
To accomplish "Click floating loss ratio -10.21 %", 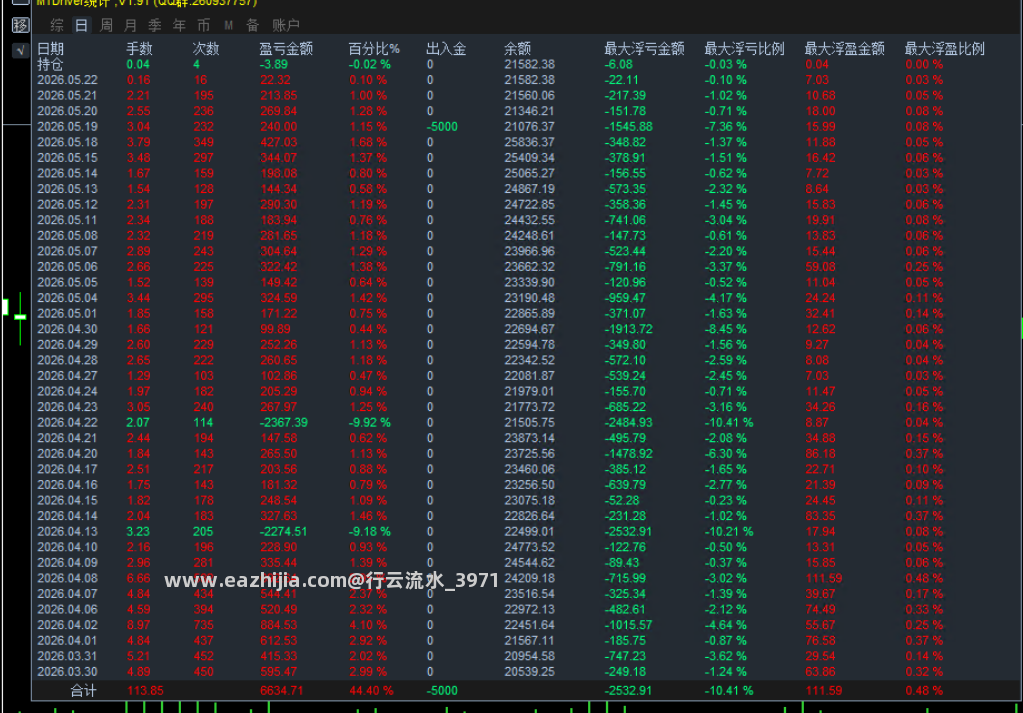I will (x=729, y=532).
